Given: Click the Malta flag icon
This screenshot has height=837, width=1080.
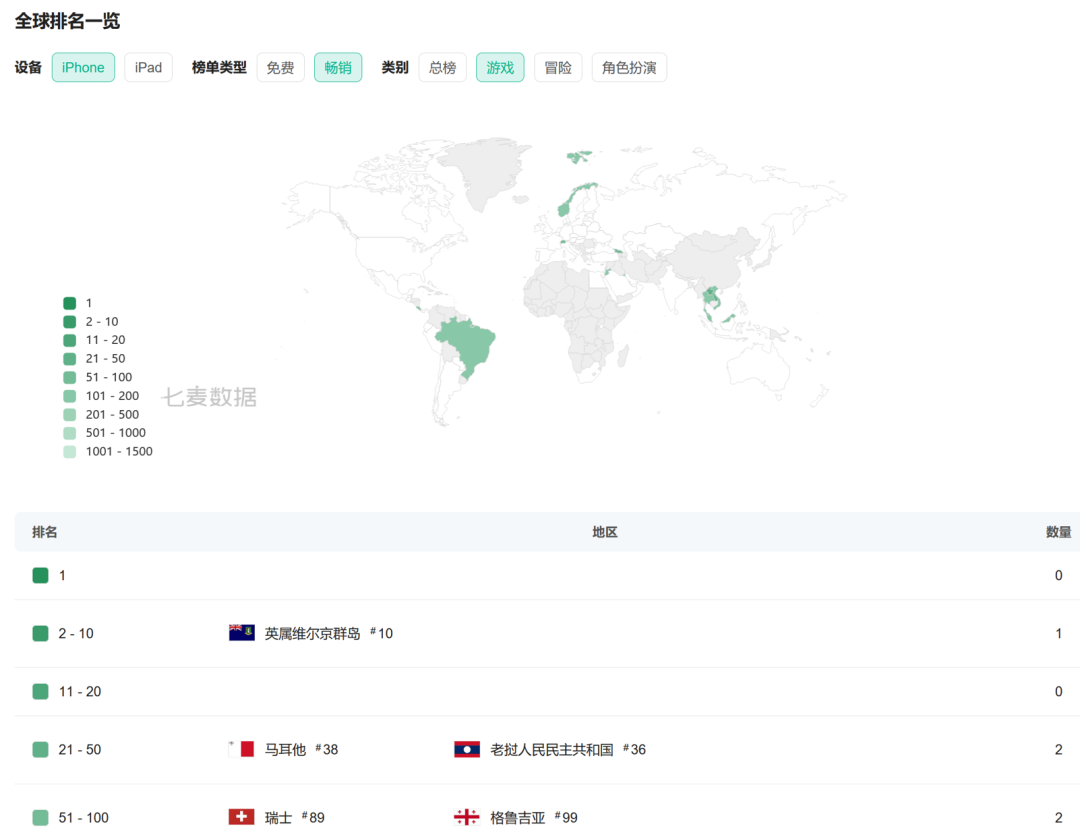Looking at the screenshot, I should pos(242,749).
